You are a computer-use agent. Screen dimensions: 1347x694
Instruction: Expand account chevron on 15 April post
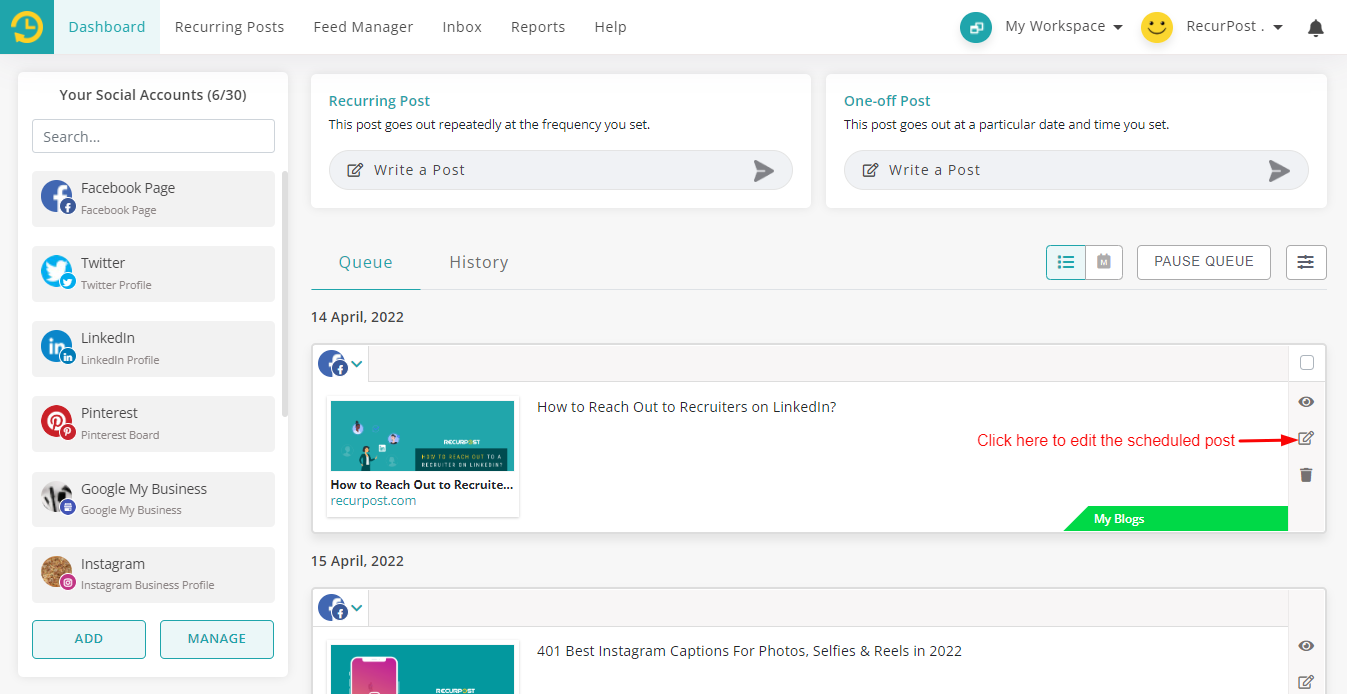[x=357, y=607]
